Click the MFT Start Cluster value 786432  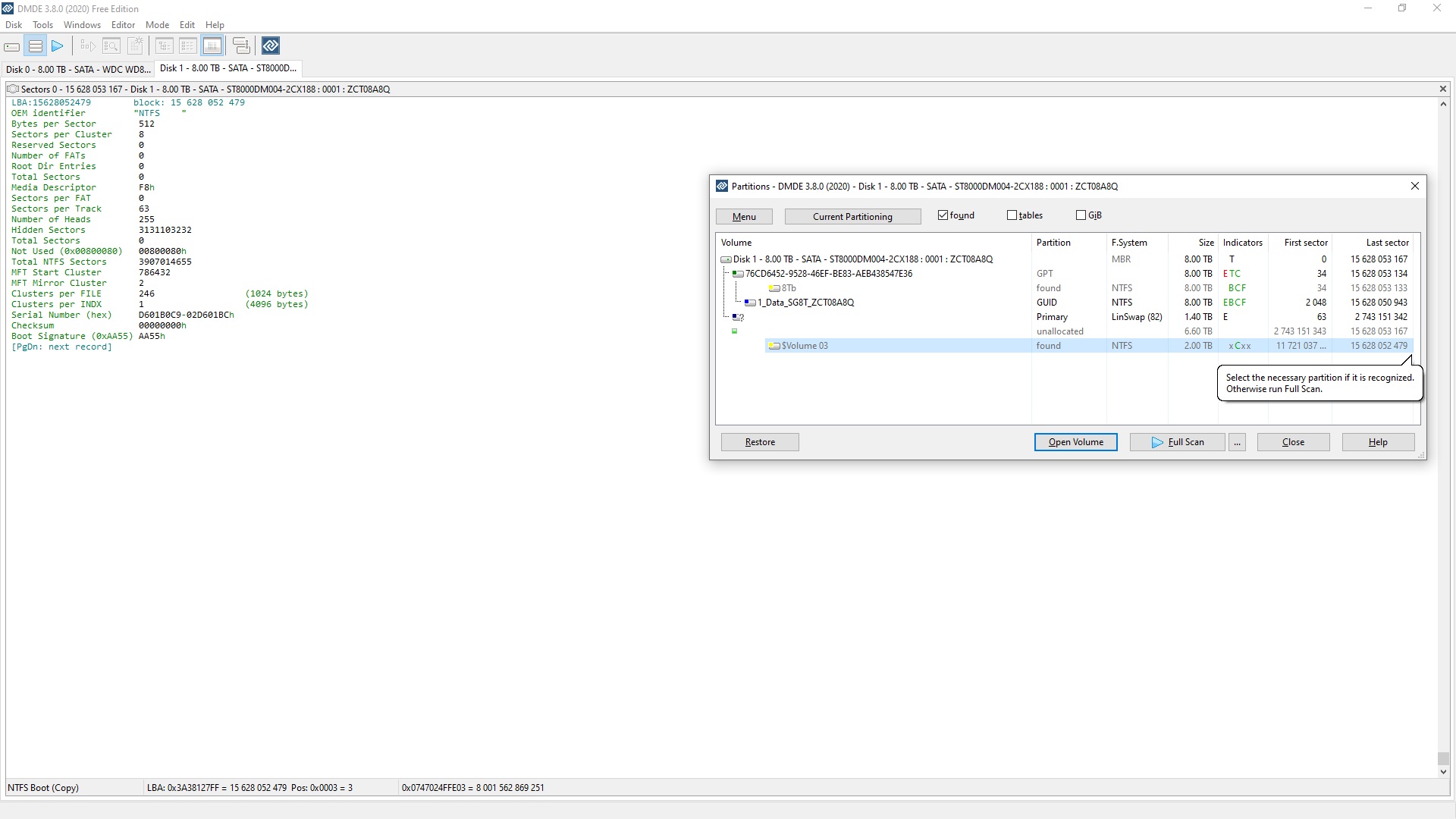[155, 272]
